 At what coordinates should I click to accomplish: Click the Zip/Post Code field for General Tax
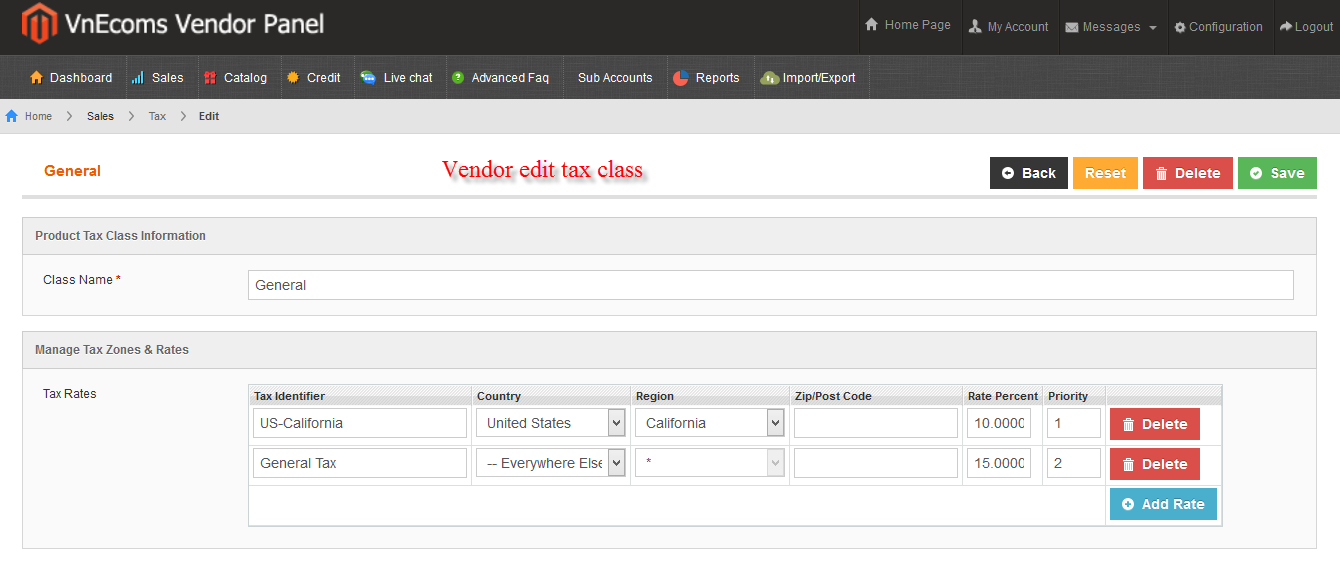click(x=876, y=463)
